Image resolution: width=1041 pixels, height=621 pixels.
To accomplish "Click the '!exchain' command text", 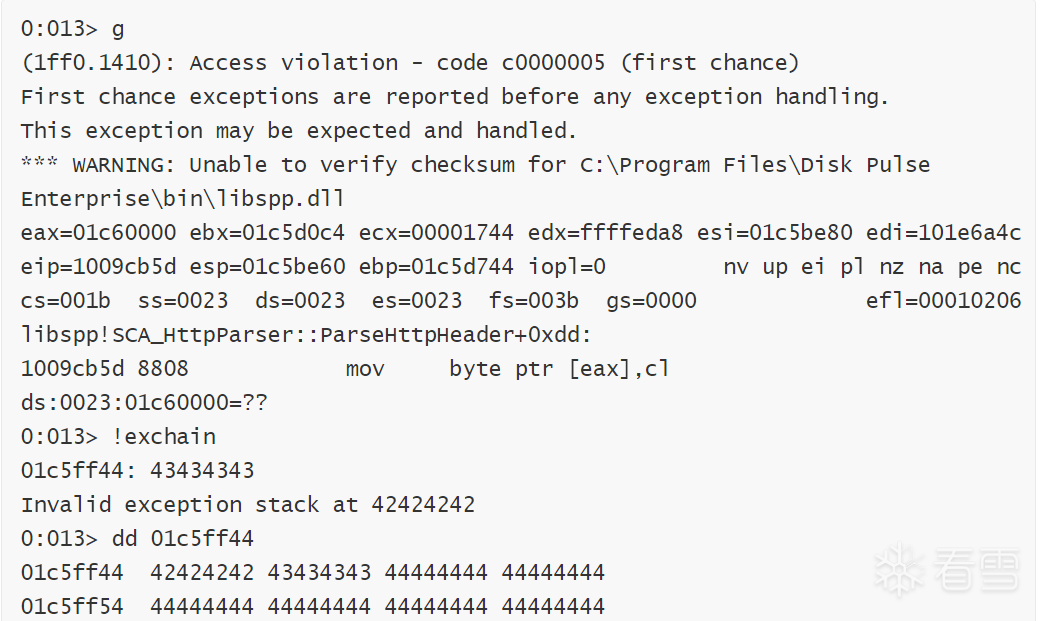I will pyautogui.click(x=163, y=437).
